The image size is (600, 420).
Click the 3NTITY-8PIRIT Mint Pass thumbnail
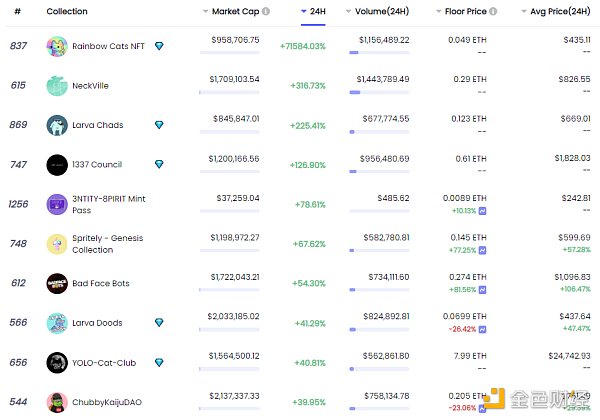point(57,204)
